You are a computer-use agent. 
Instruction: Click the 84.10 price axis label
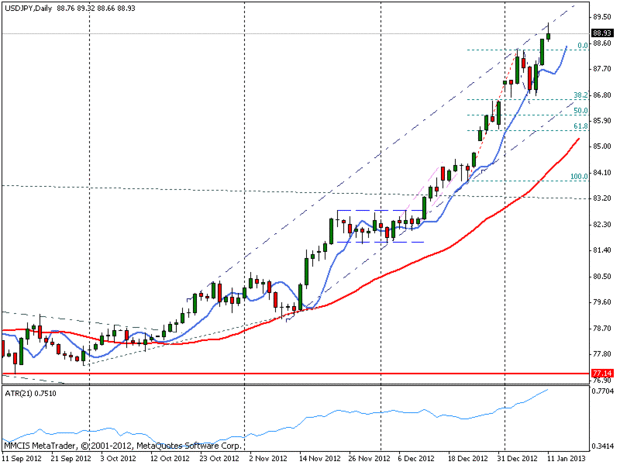pos(602,172)
